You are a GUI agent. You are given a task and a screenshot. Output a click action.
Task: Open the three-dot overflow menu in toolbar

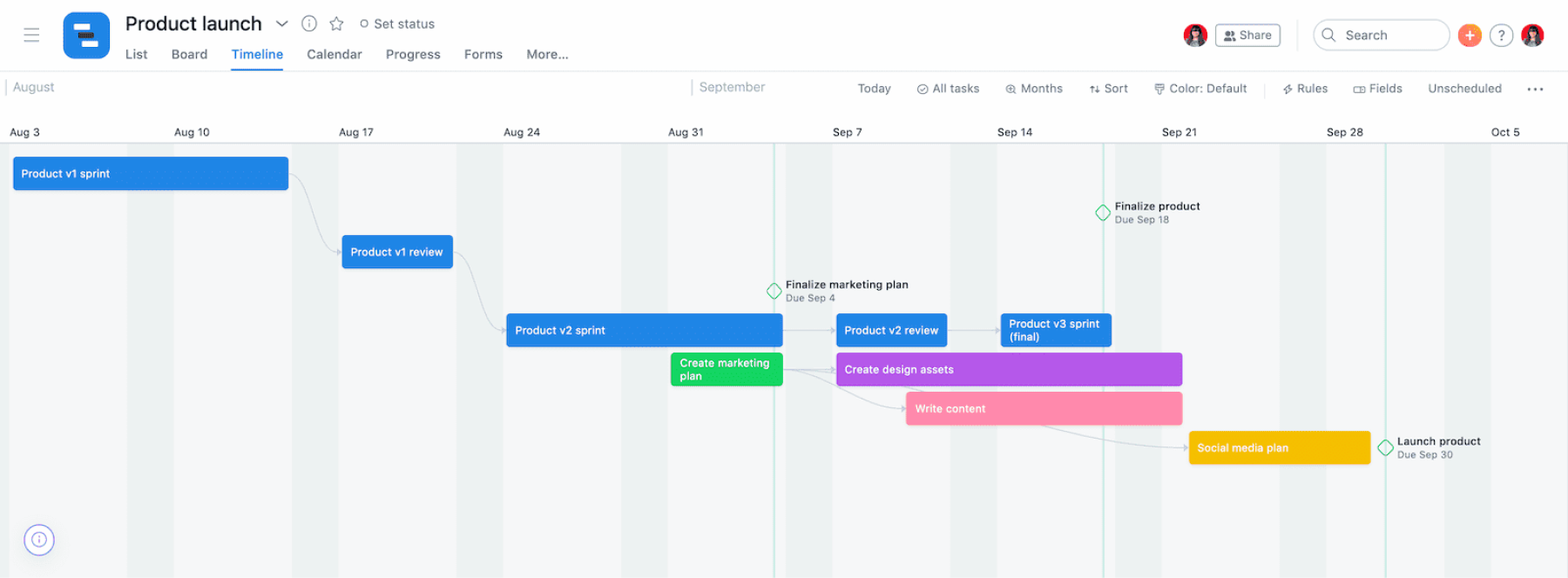(1535, 89)
